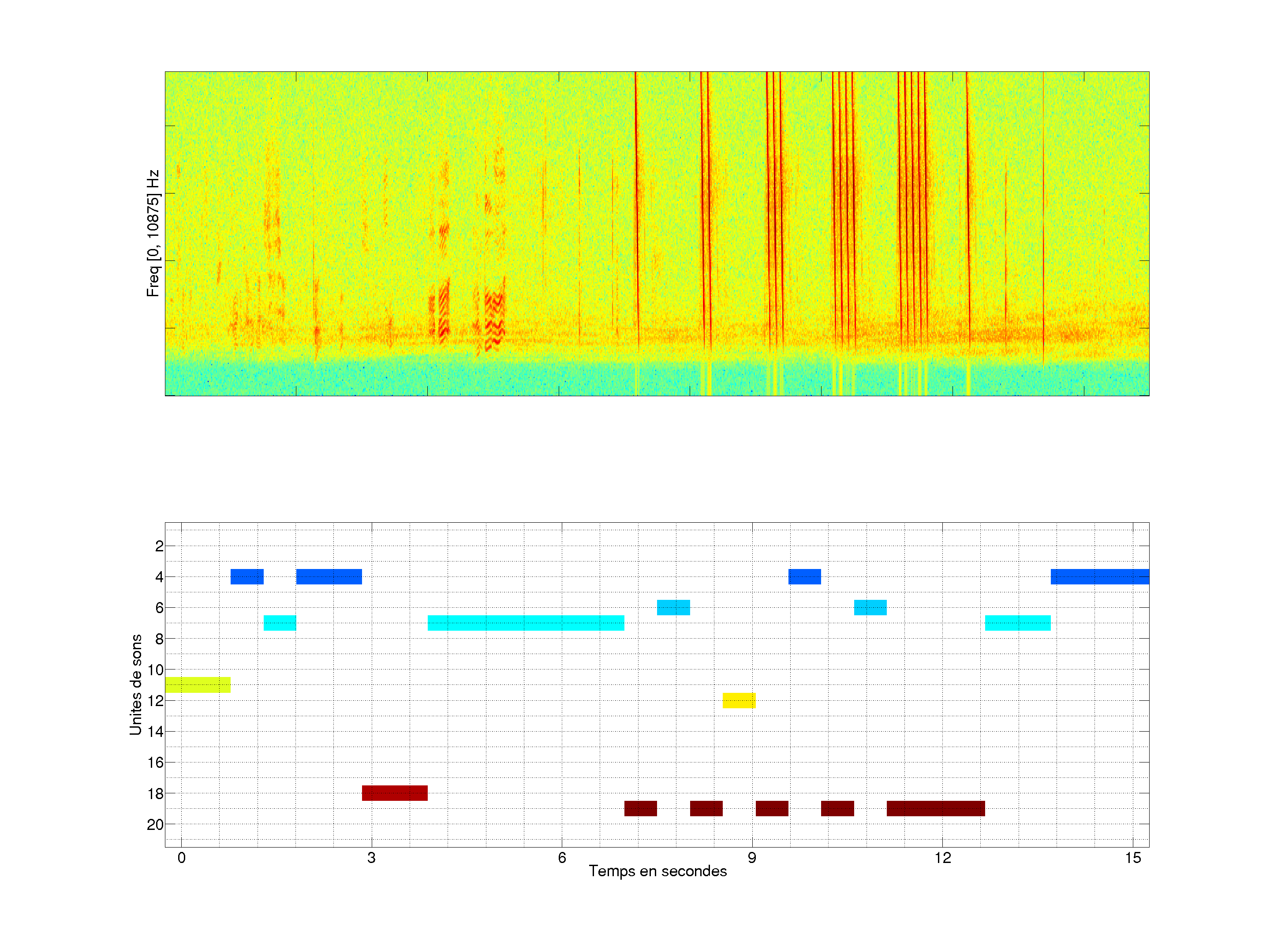Screen dimensions: 1270x952
Task: Select the longest cyan bar on row 7
Action: tap(525, 623)
